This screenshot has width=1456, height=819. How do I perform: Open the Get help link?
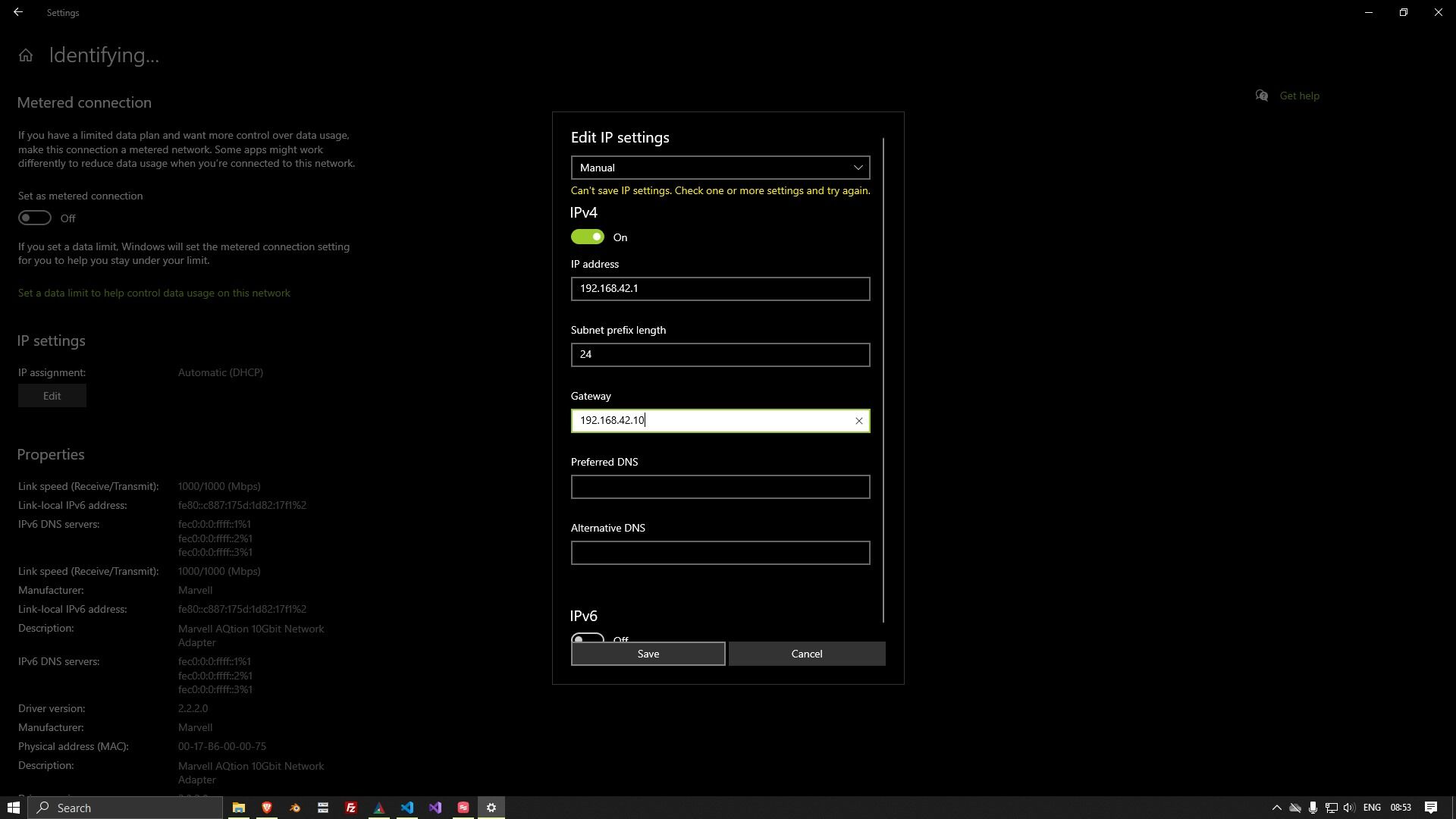[x=1298, y=96]
